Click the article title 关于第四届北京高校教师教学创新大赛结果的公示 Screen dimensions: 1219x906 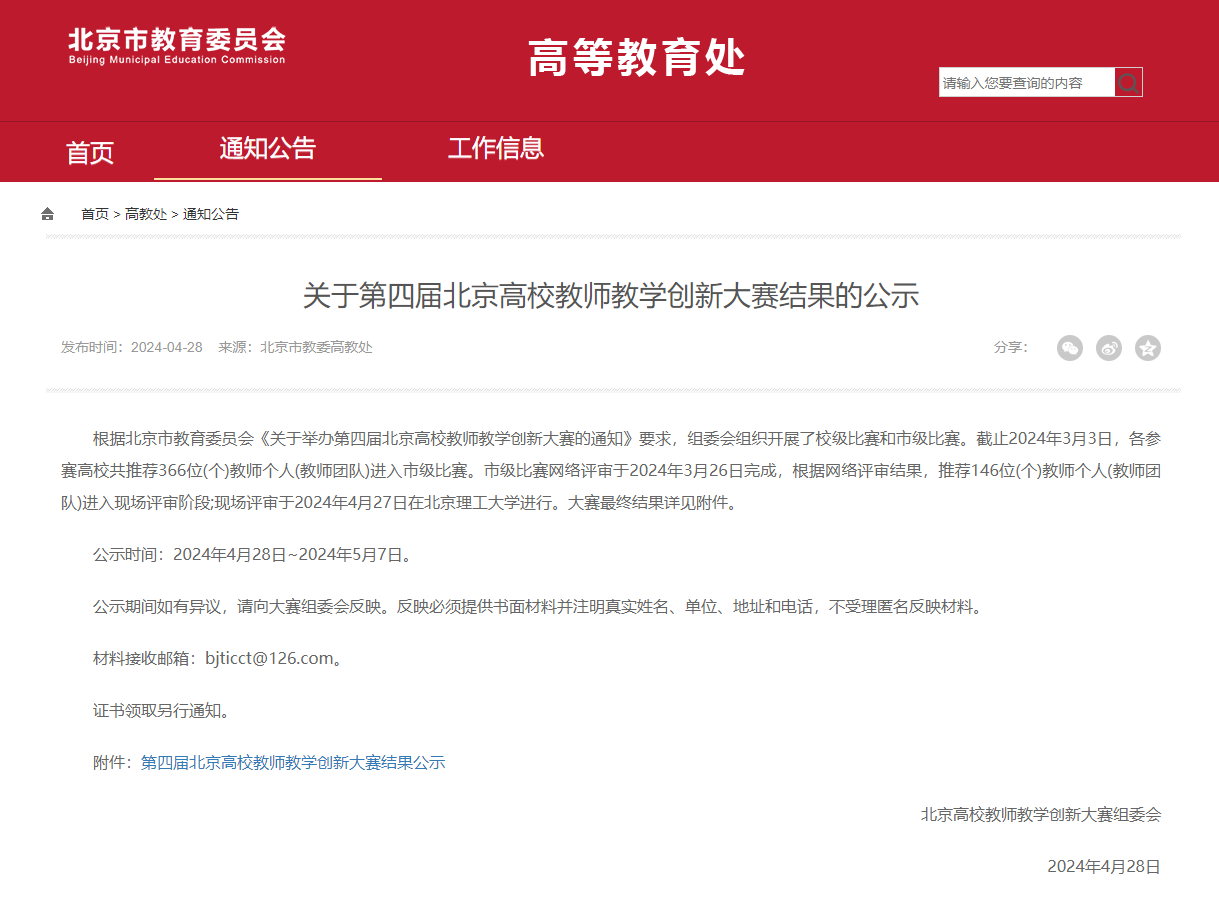611,296
